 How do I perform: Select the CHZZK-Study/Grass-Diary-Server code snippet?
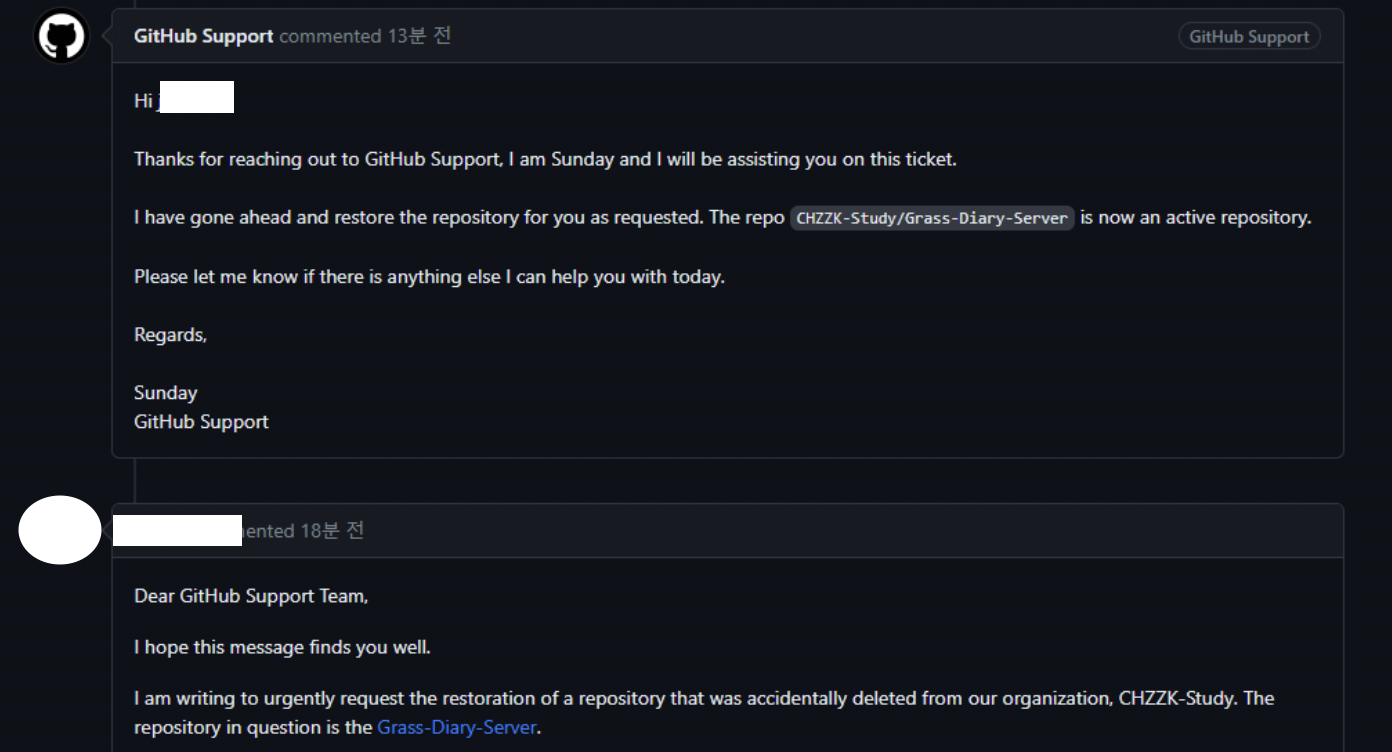(932, 218)
